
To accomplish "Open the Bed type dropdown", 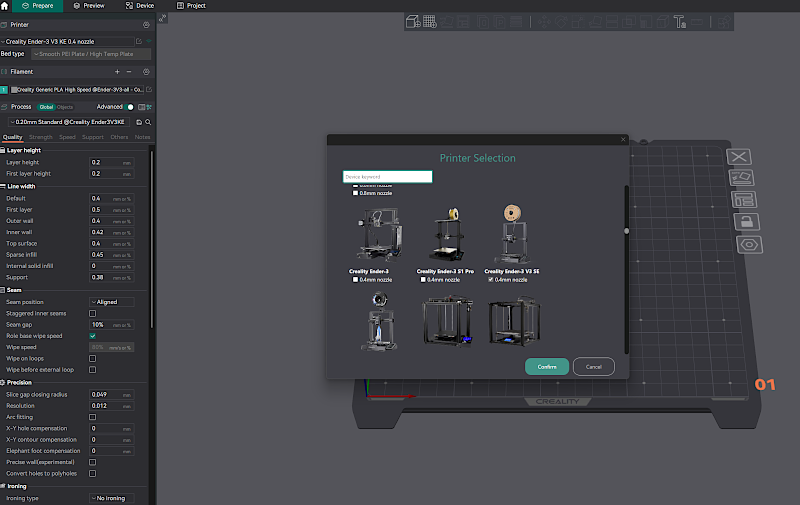I will click(x=91, y=54).
